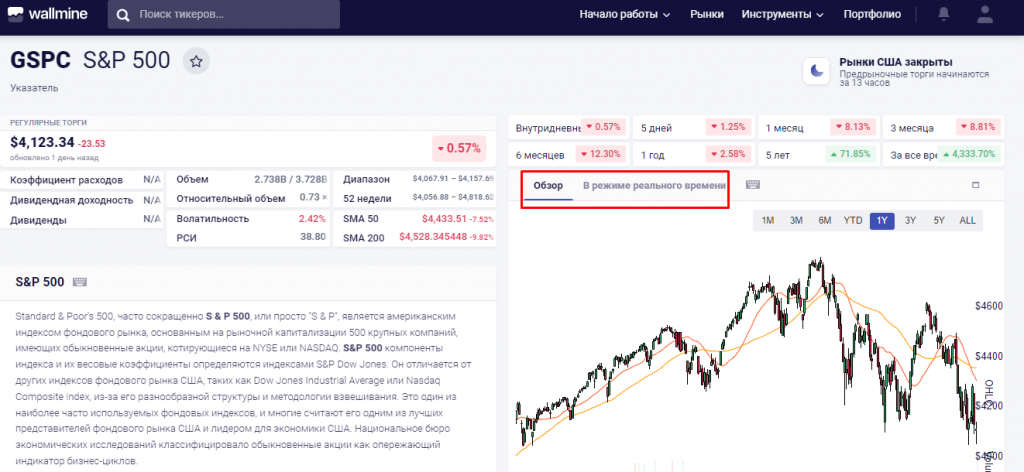Expand chart with the fullscreen square icon
The width and height of the screenshot is (1024, 472).
pyautogui.click(x=975, y=185)
